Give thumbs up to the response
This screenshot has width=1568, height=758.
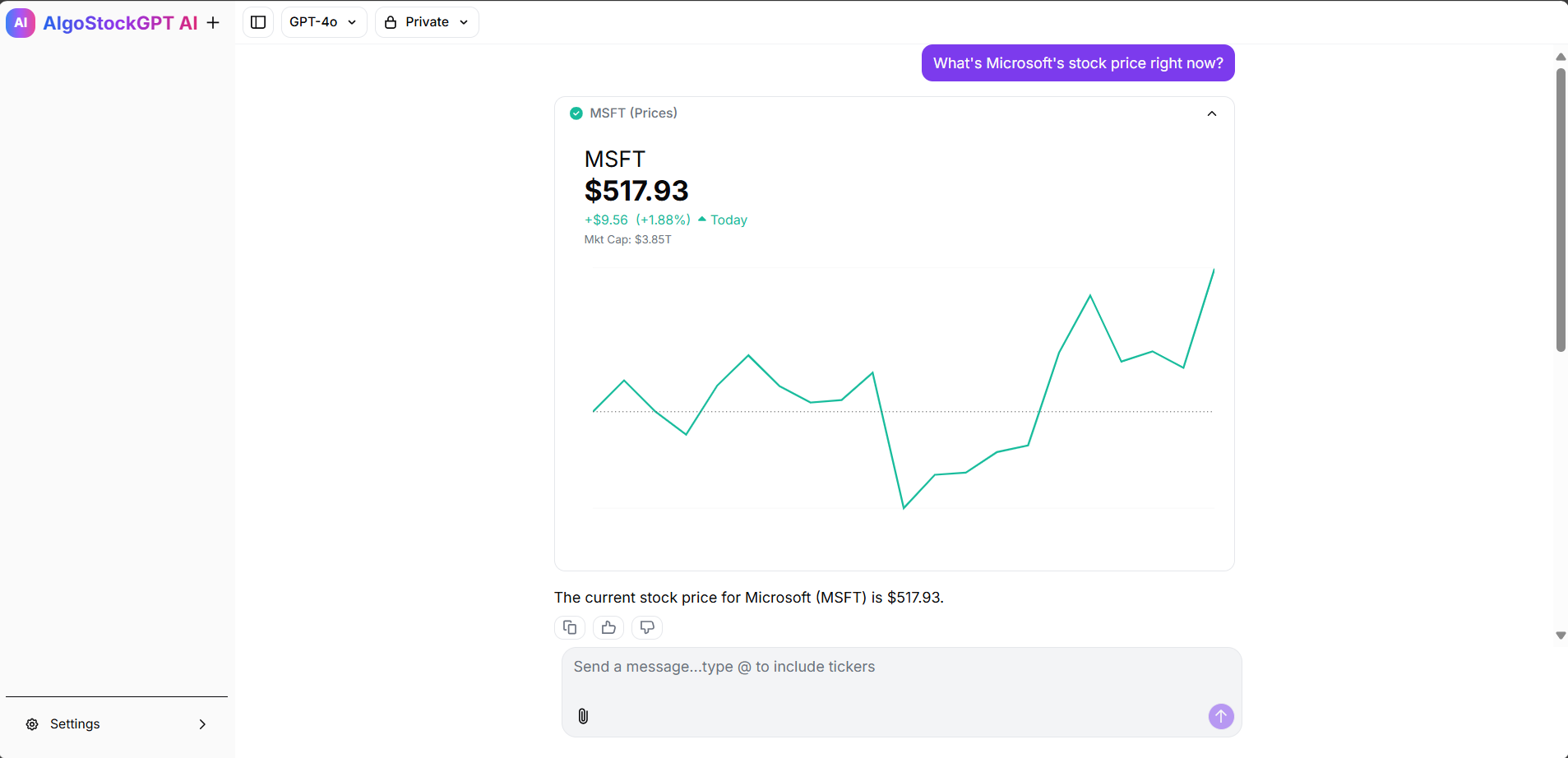pos(608,627)
